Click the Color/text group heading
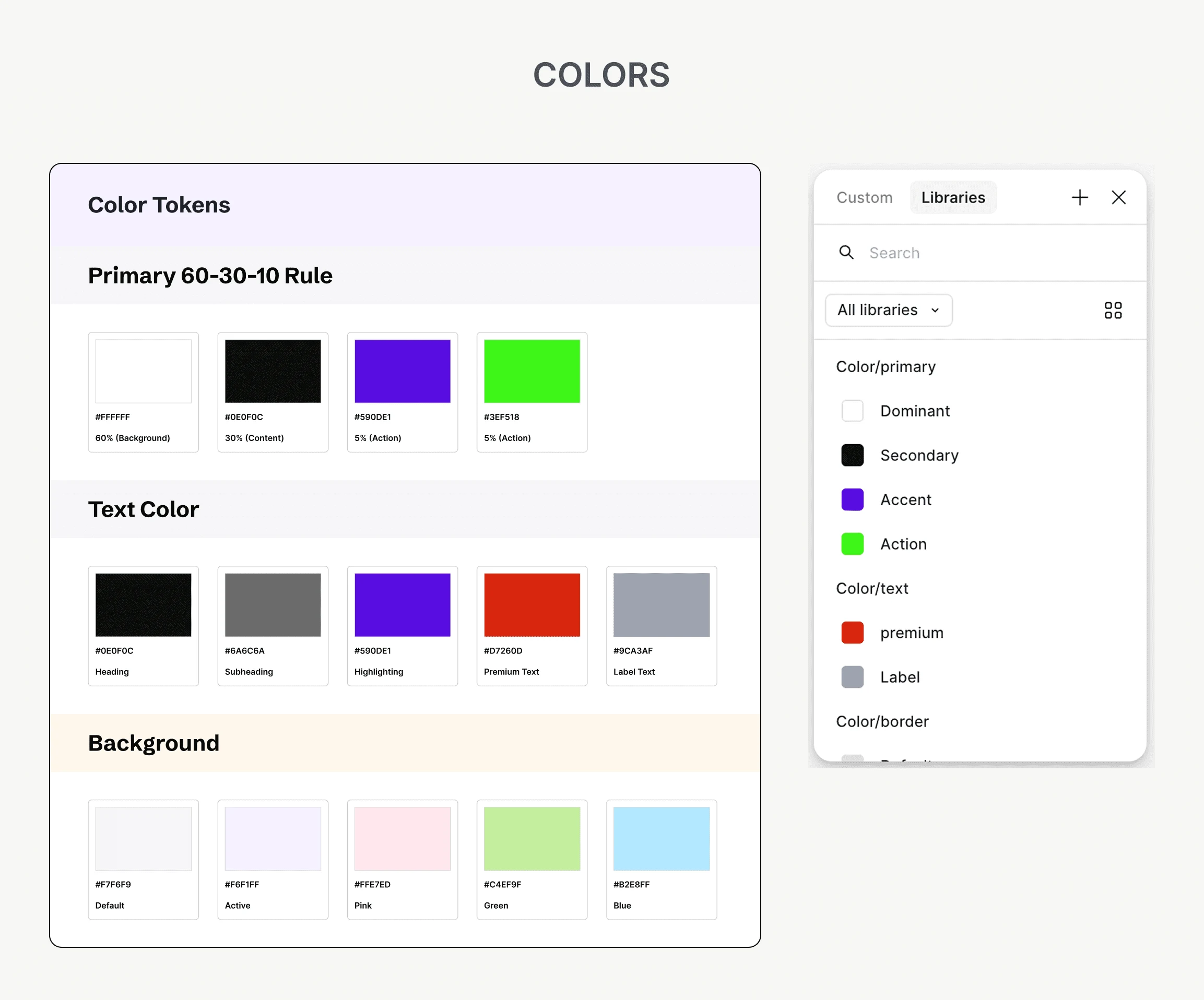The image size is (1204, 1000). point(872,589)
